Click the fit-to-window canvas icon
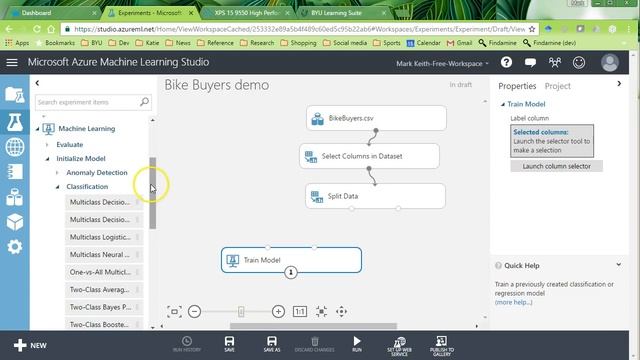Image resolution: width=640 pixels, height=360 pixels. point(174,312)
